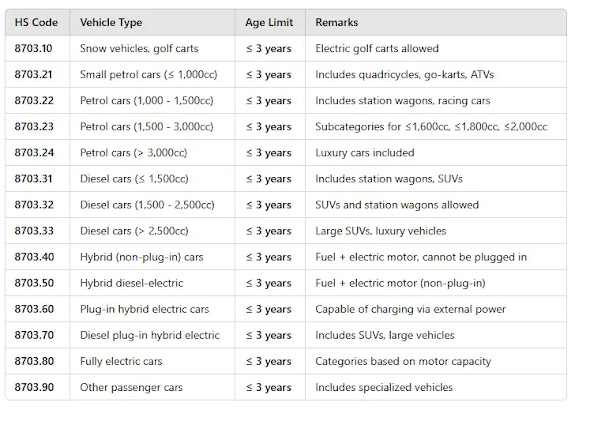Viewport: 590px width, 421px height.
Task: Click the Subcategories for ≤1,600cc remark
Action: coord(431,127)
